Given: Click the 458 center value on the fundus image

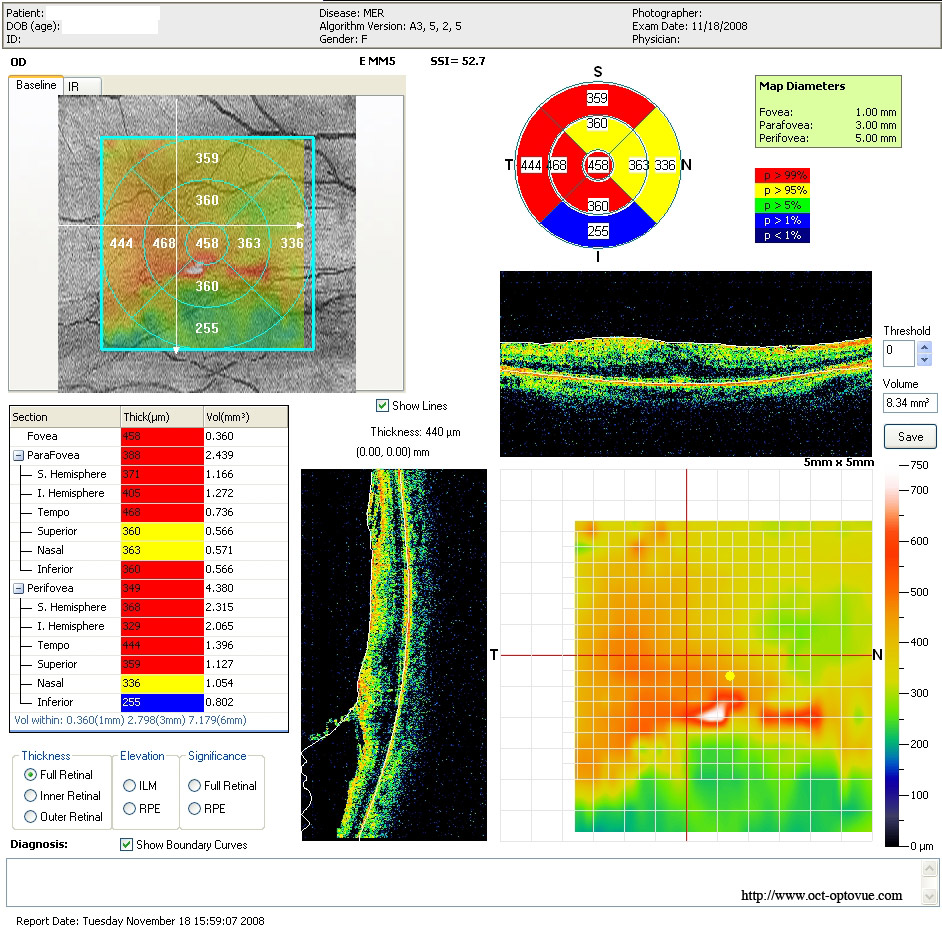Looking at the screenshot, I should [x=207, y=243].
